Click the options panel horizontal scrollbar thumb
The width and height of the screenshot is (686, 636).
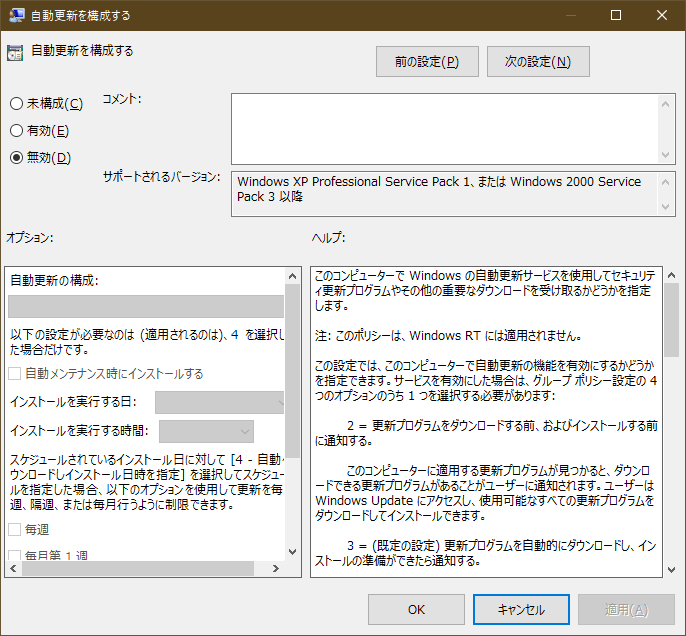click(138, 568)
